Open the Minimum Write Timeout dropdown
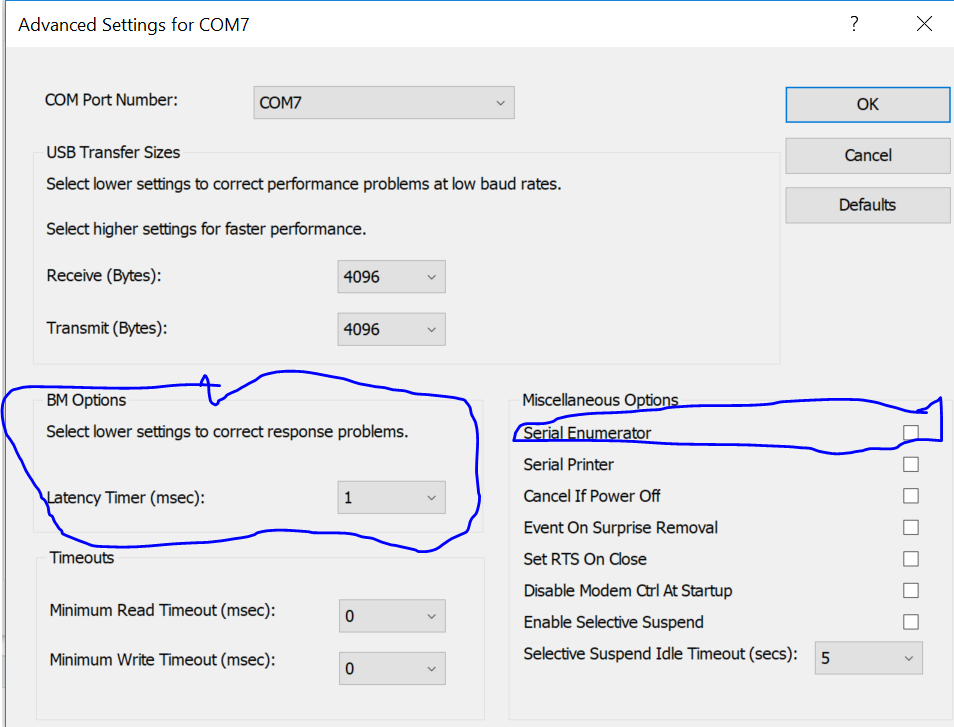This screenshot has height=727, width=954. tap(392, 669)
